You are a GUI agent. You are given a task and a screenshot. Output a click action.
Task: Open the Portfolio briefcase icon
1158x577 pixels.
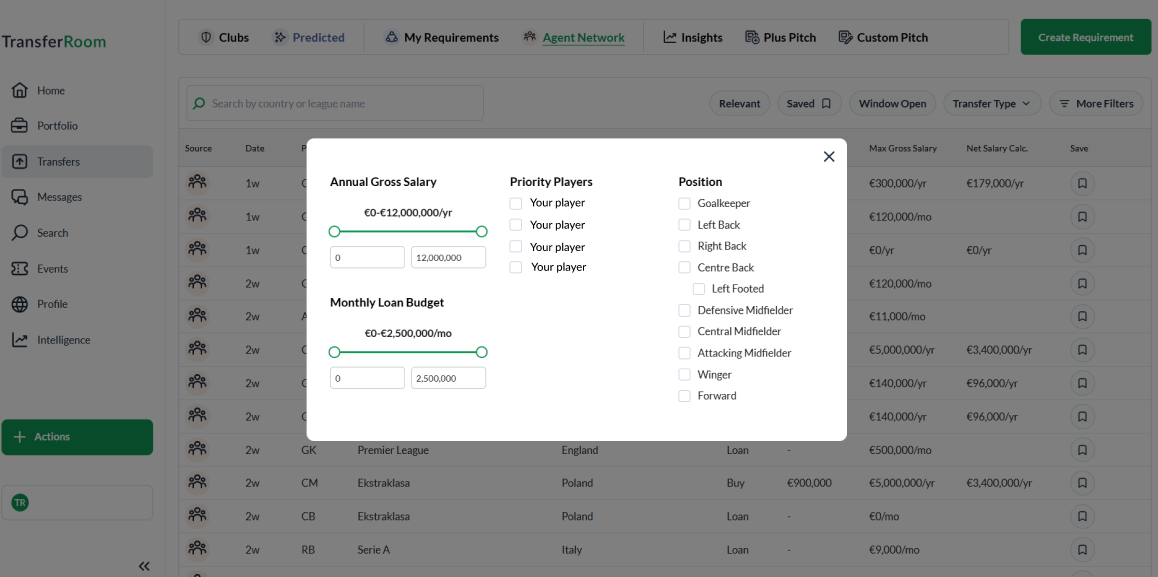(20, 126)
